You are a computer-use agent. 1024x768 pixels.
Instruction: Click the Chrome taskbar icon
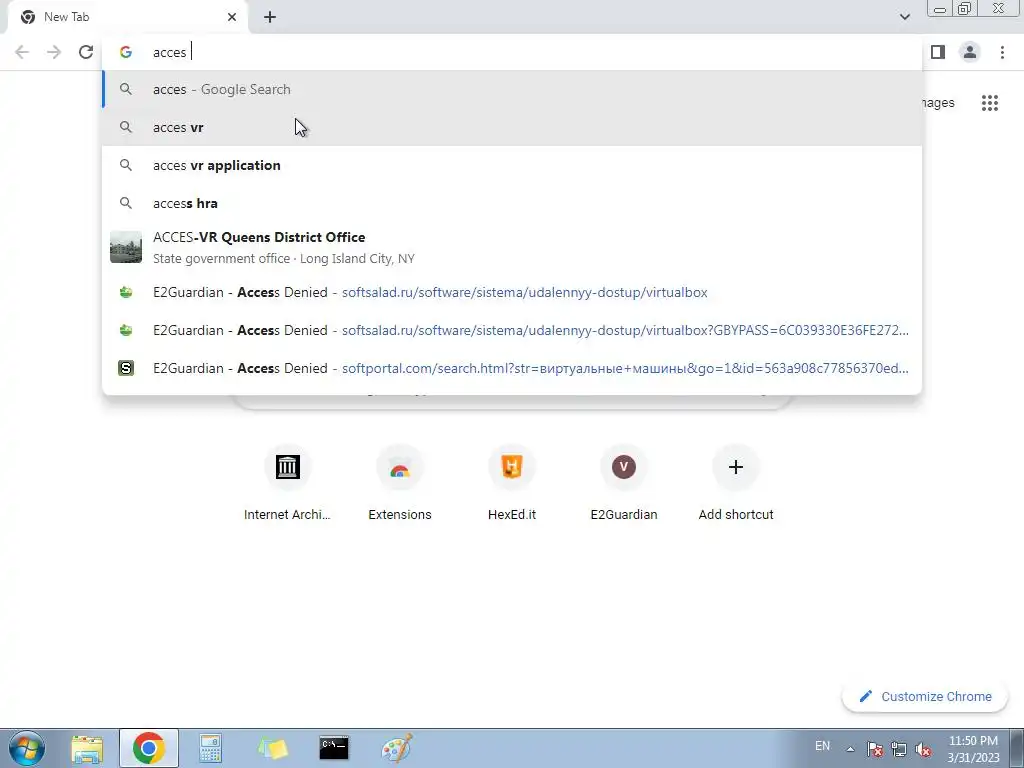point(149,748)
